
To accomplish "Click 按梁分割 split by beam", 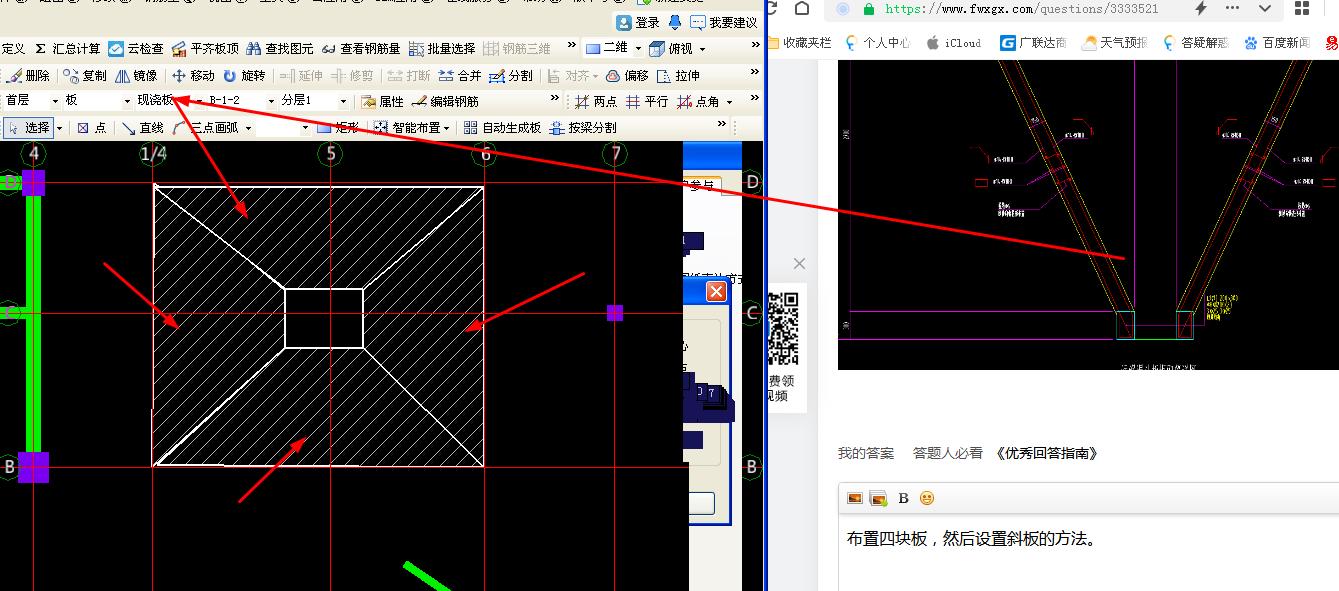I will point(583,128).
